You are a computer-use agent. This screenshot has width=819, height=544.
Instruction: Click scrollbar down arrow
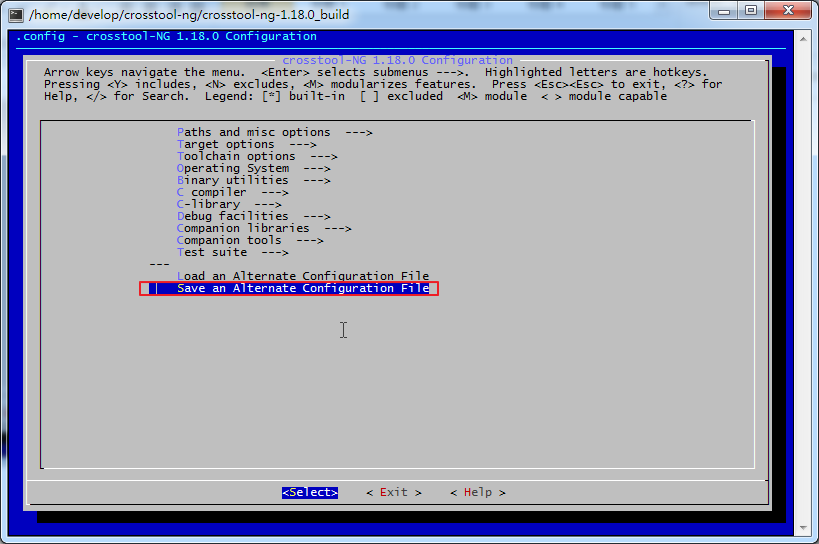click(803, 528)
